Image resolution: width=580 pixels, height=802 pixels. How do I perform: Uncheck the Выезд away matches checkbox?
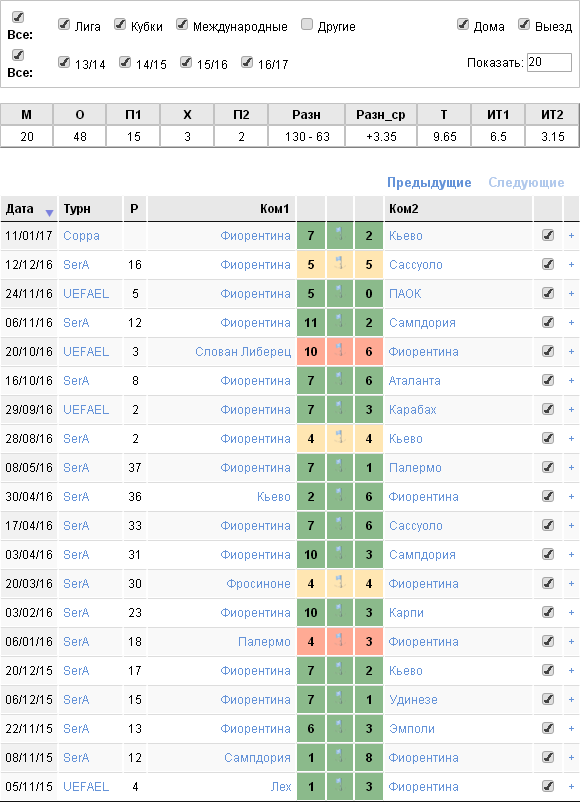pos(524,24)
